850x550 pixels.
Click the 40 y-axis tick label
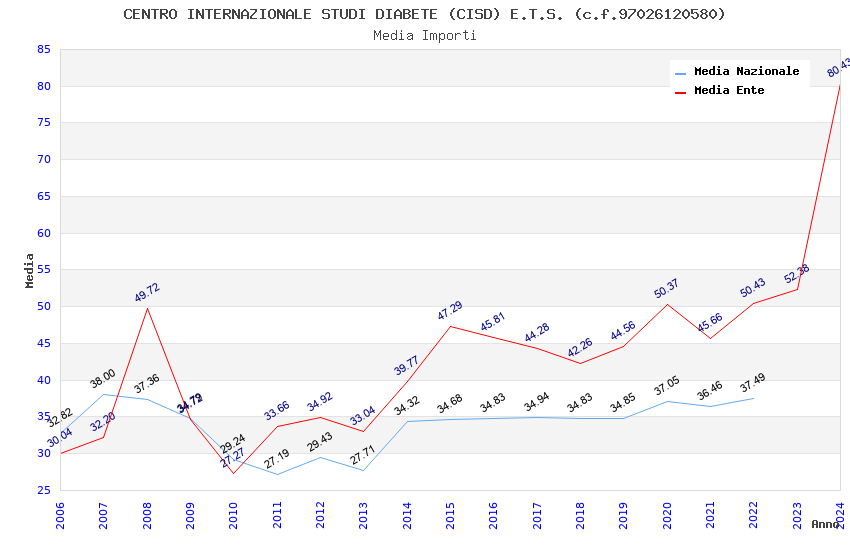point(44,380)
